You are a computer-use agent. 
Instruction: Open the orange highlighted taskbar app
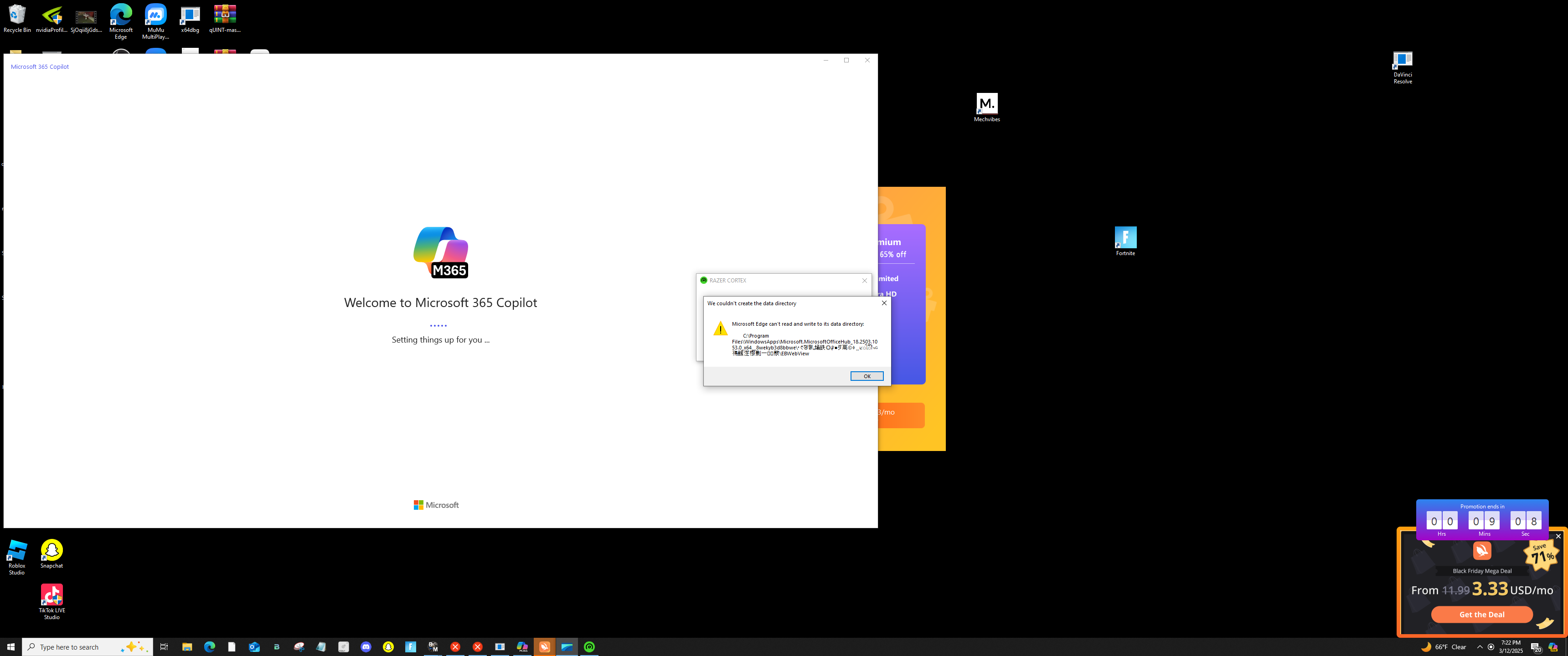(545, 647)
